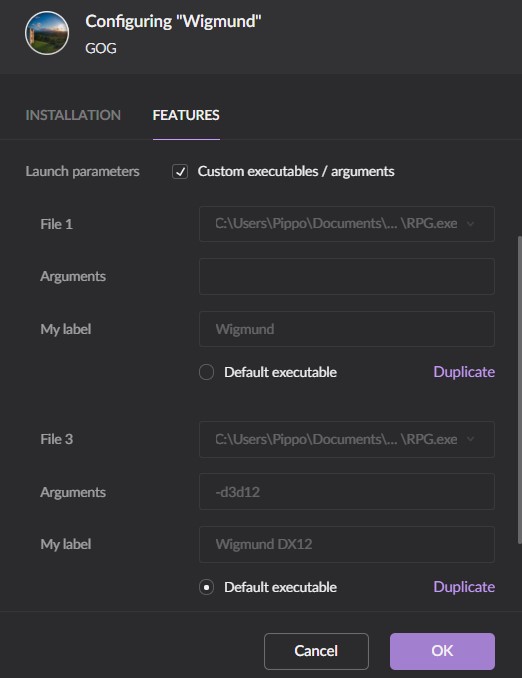Select File 1 Default executable radio button
Viewport: 522px width, 678px height.
[206, 372]
